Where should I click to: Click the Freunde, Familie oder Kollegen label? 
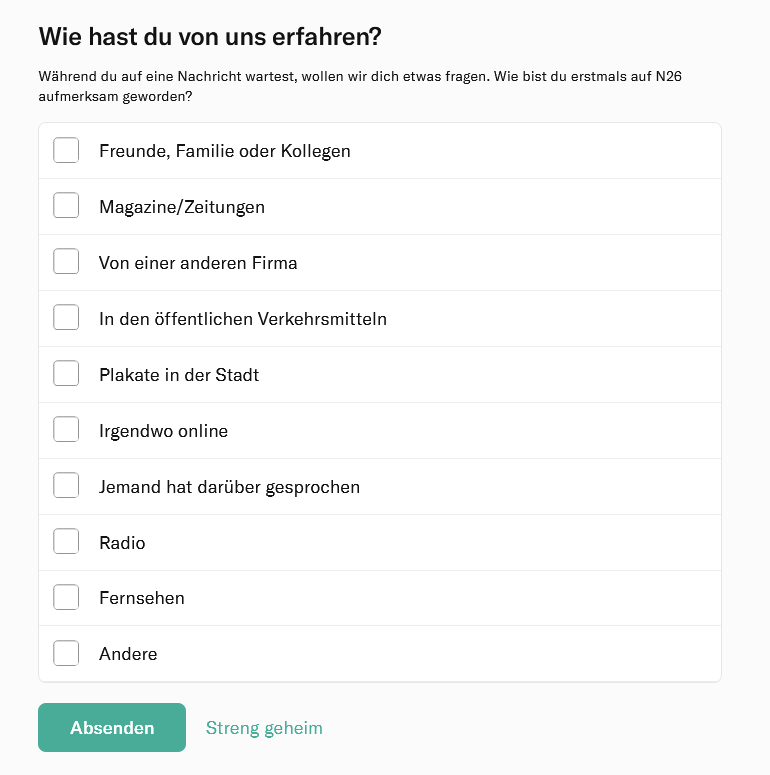pyautogui.click(x=224, y=152)
